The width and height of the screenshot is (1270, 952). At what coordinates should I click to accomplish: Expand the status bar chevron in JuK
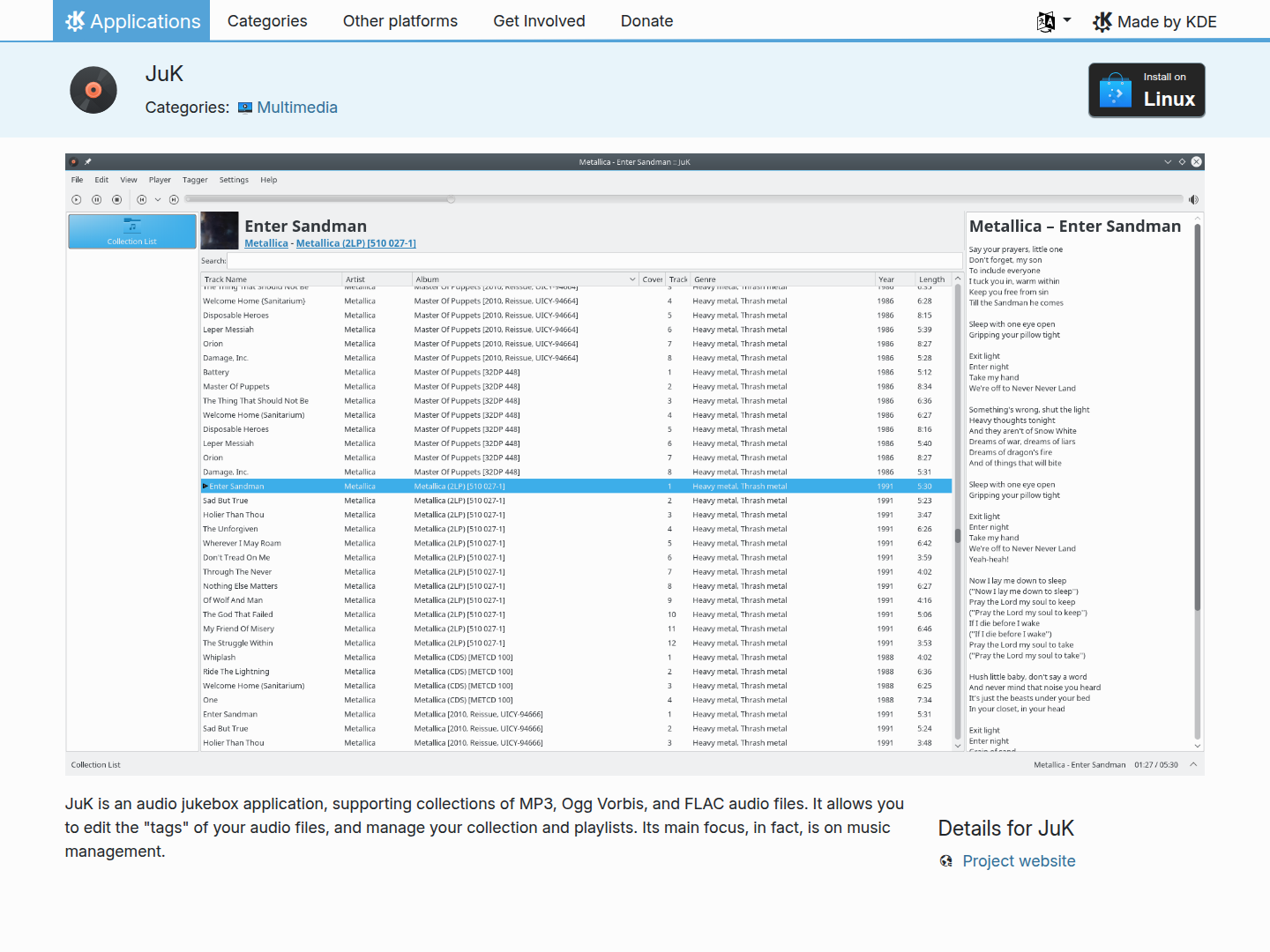click(1193, 764)
